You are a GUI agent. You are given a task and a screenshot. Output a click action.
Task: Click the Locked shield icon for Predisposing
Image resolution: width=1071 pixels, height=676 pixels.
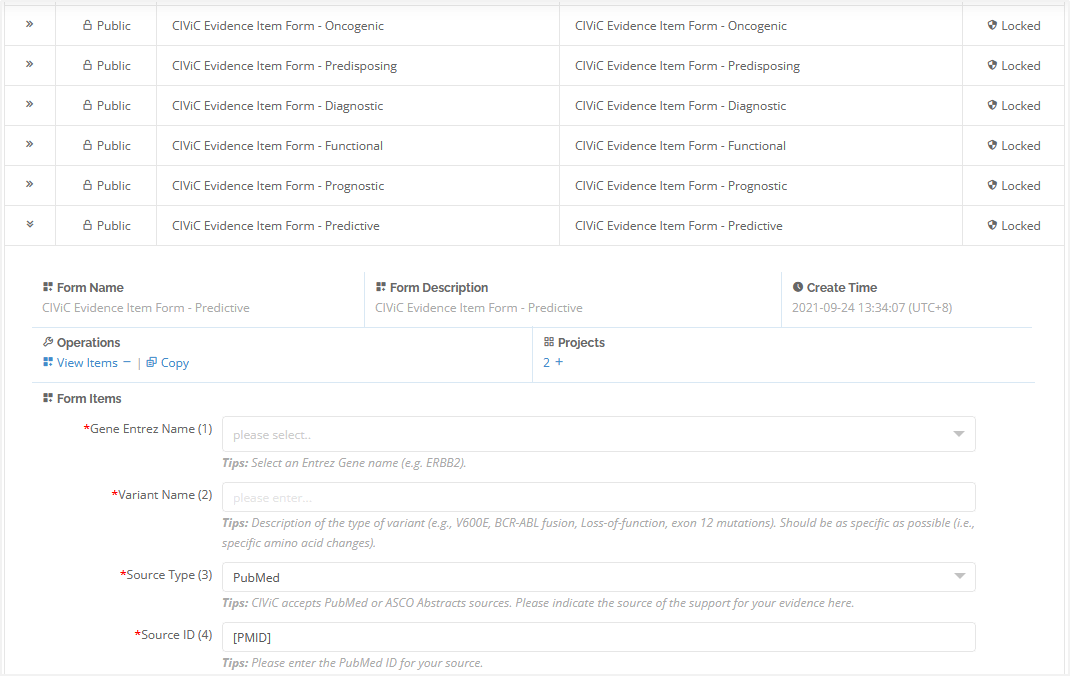pos(992,66)
